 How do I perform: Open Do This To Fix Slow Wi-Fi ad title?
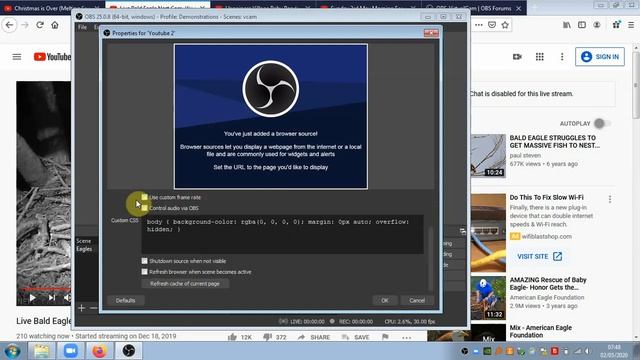click(x=547, y=197)
